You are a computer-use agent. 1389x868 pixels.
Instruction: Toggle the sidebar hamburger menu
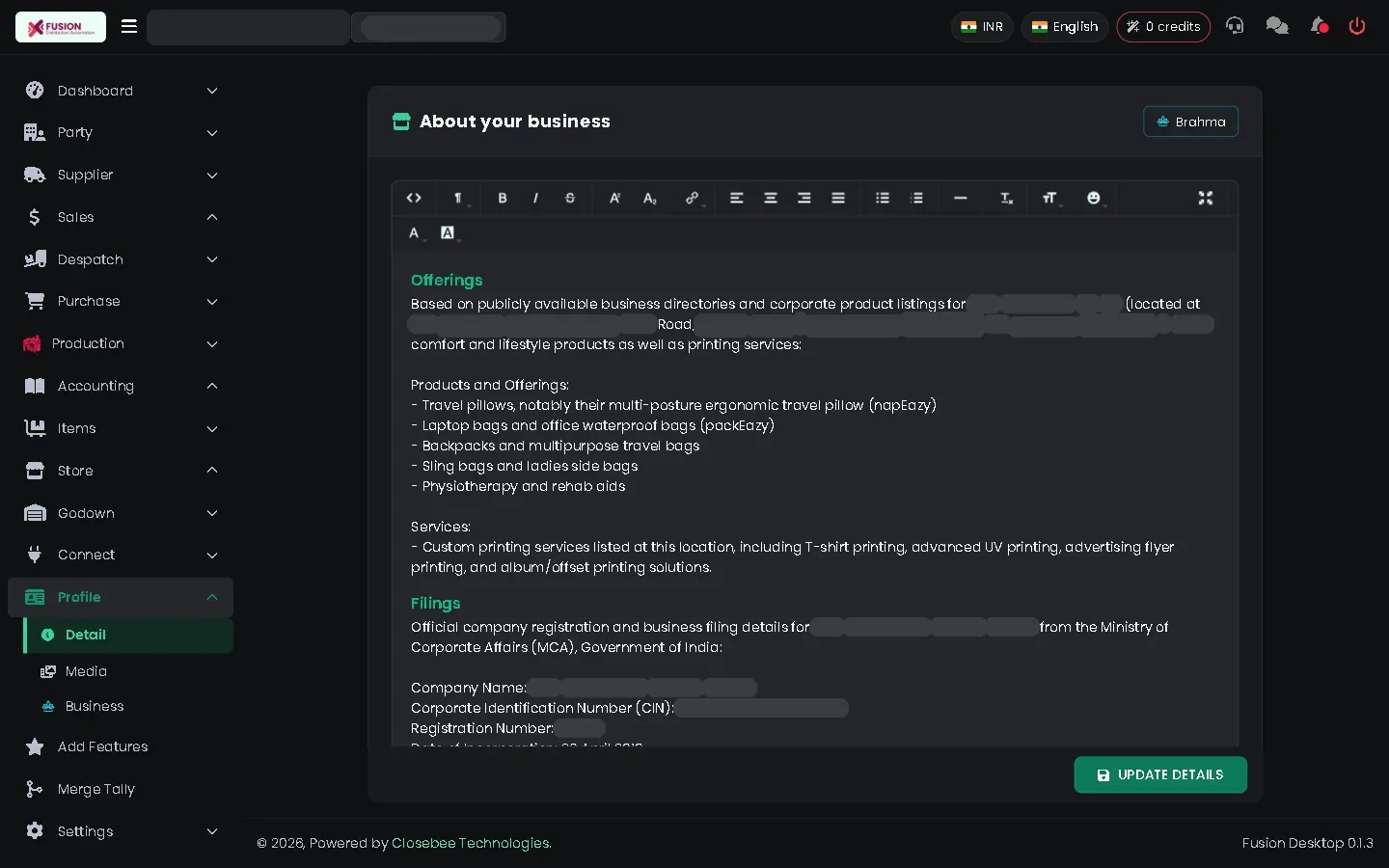pos(128,26)
